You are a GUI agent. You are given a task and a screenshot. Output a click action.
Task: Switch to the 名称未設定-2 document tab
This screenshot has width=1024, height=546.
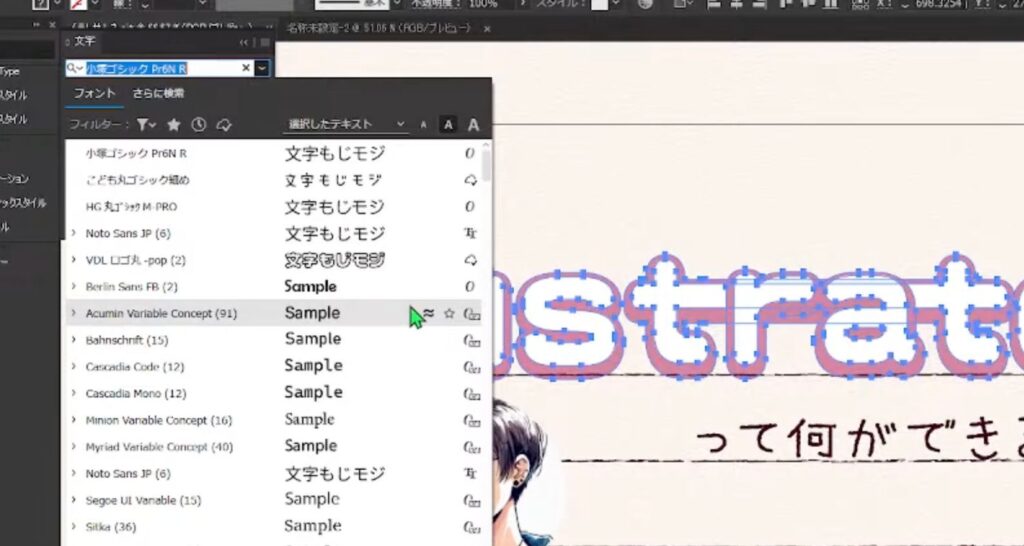click(379, 28)
